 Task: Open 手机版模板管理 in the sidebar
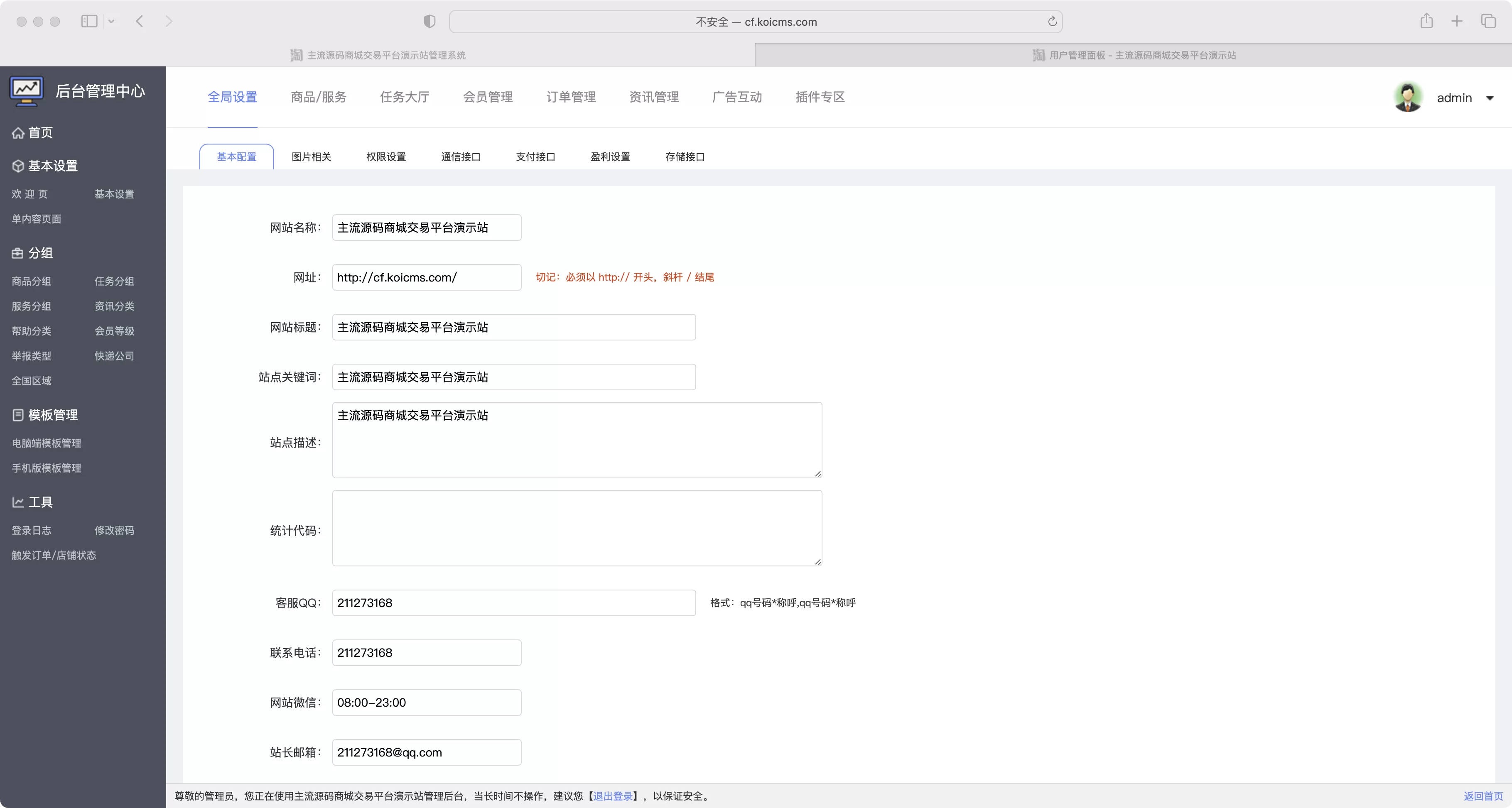coord(47,468)
